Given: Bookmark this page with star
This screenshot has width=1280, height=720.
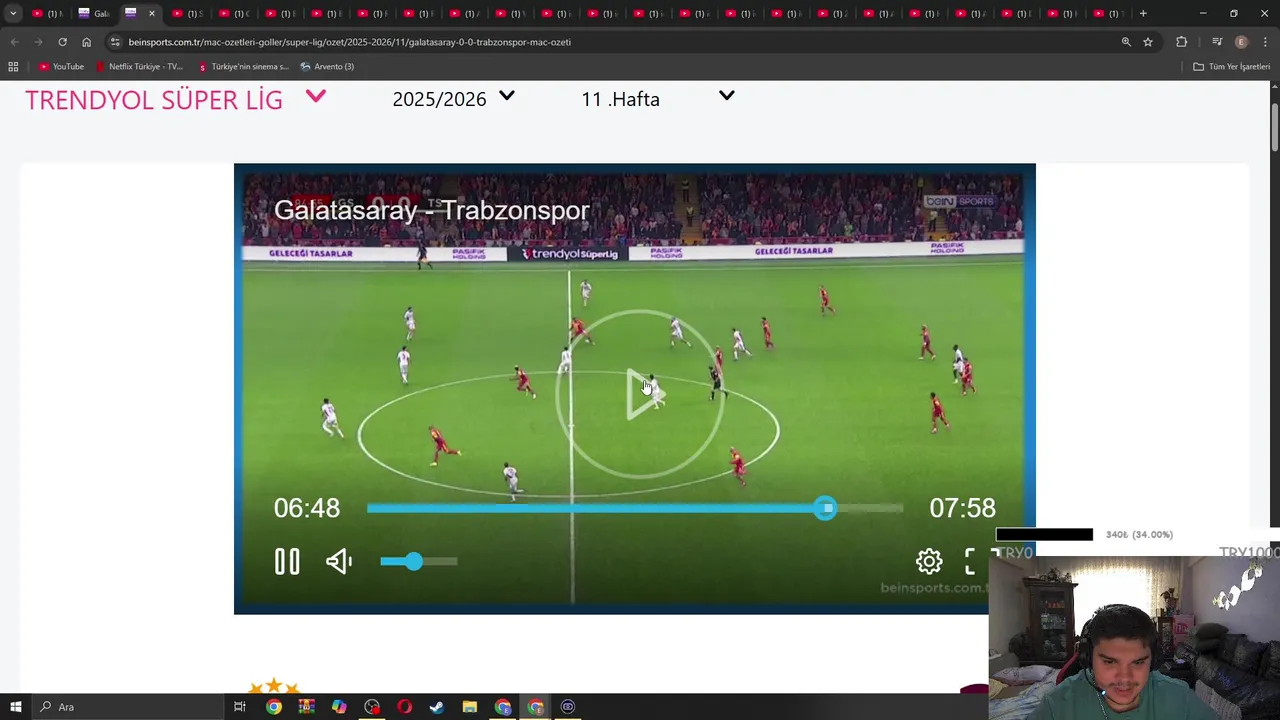Looking at the screenshot, I should pos(1148,42).
